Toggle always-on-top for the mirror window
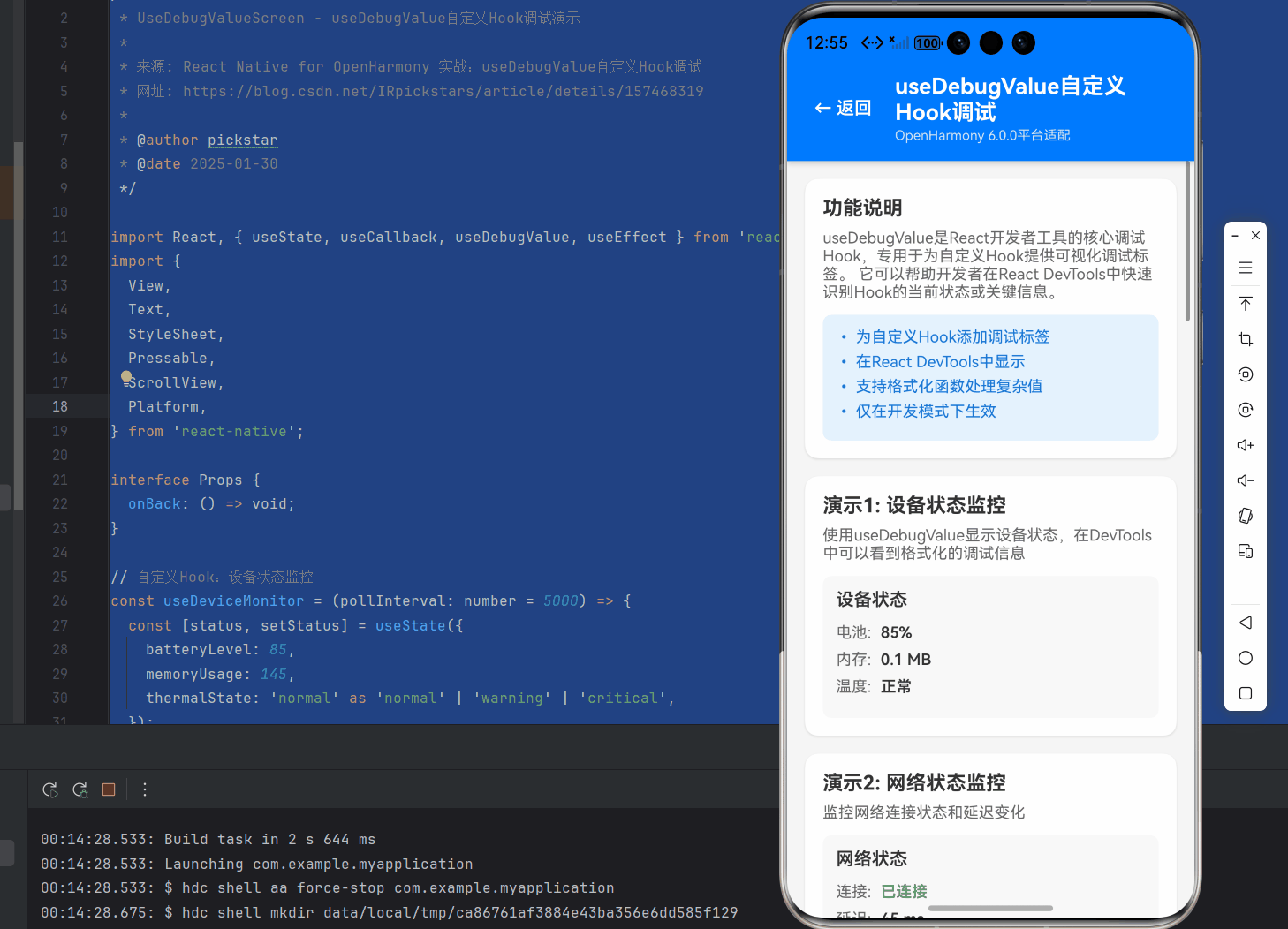Viewport: 1288px width, 929px height. (1245, 303)
